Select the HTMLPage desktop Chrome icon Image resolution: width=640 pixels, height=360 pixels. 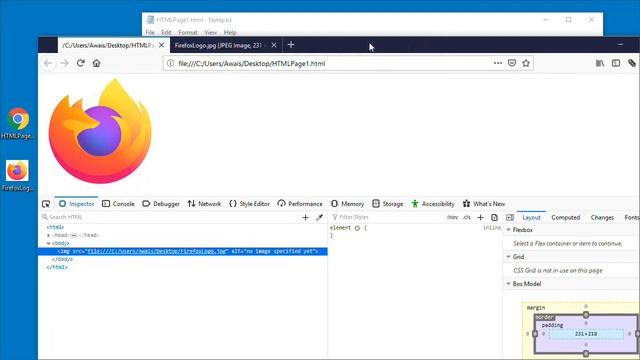18,123
